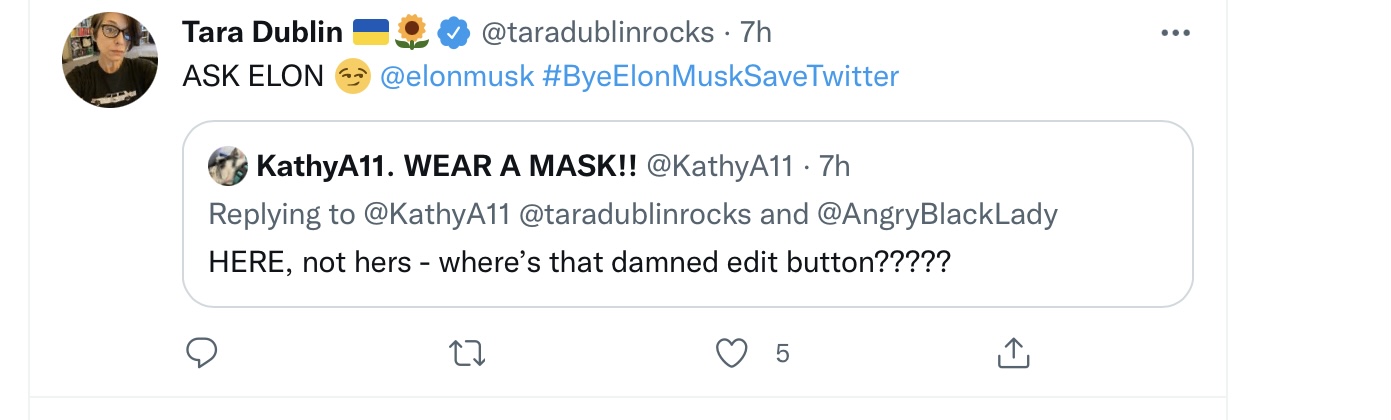The image size is (1391, 420).
Task: Like the tweet with the heart icon
Action: pyautogui.click(x=733, y=352)
